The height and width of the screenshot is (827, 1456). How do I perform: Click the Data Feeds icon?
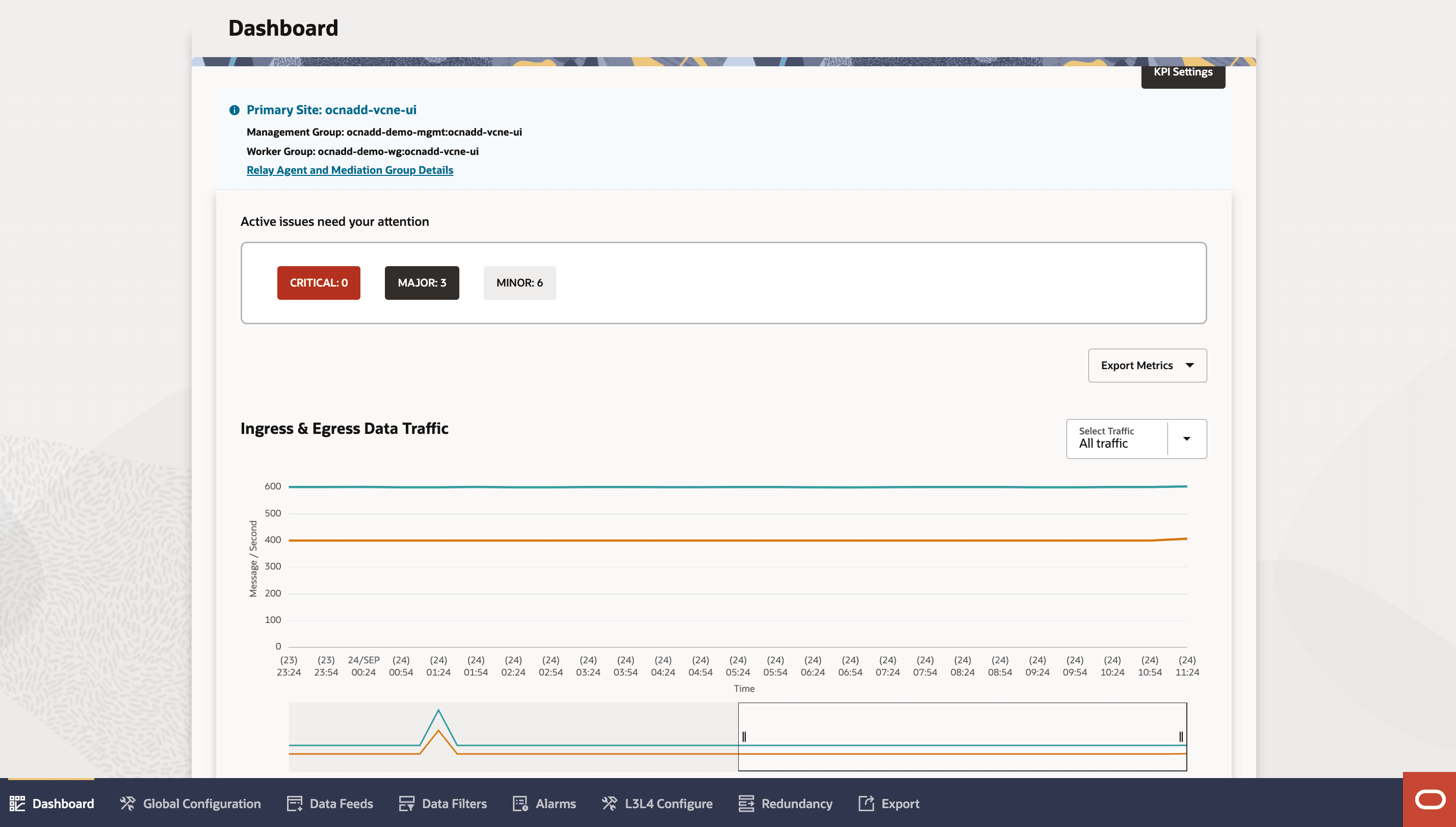click(x=294, y=803)
